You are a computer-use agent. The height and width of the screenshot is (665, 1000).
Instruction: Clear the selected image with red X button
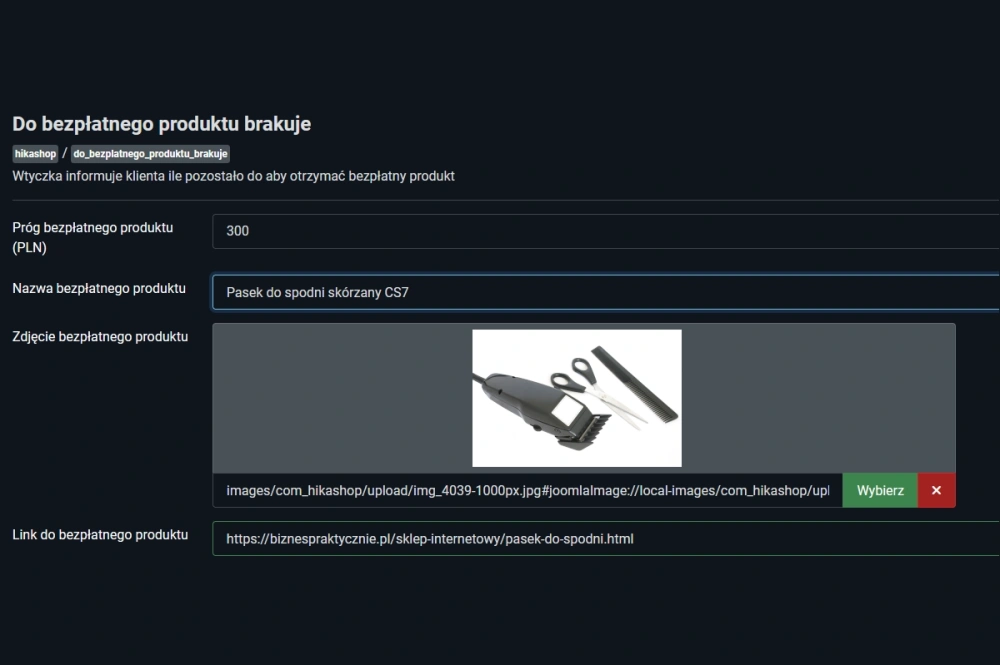[x=936, y=490]
